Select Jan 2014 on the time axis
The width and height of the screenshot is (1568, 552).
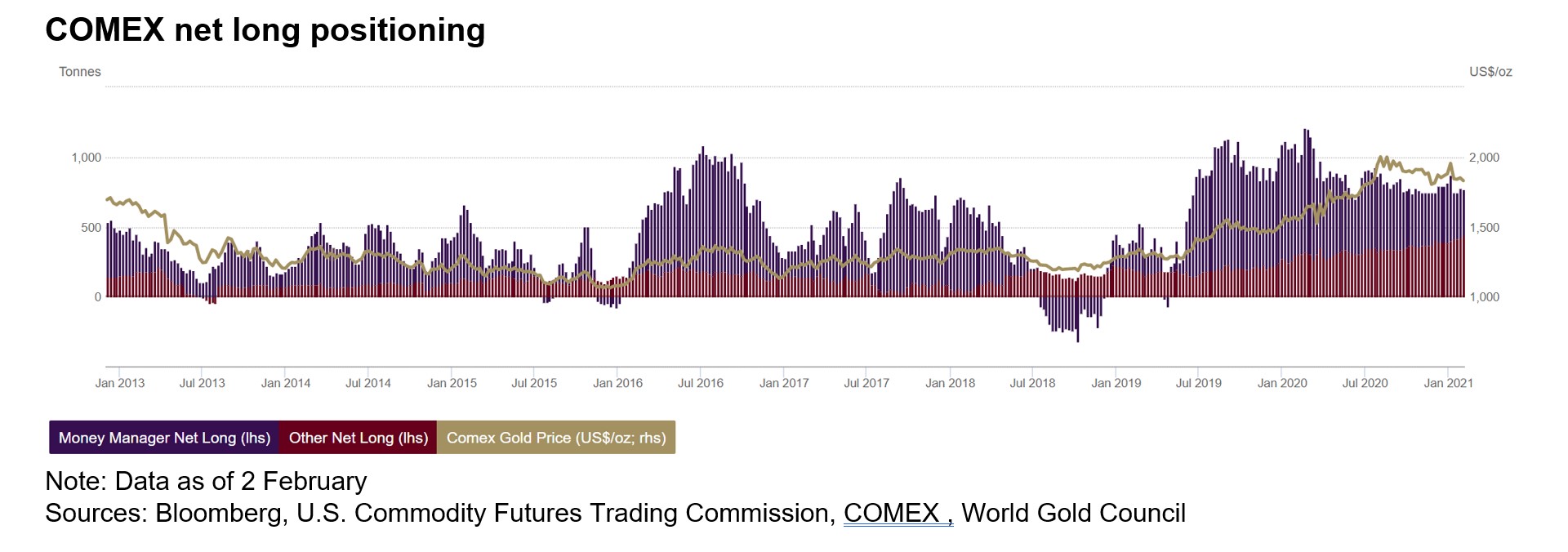point(286,383)
